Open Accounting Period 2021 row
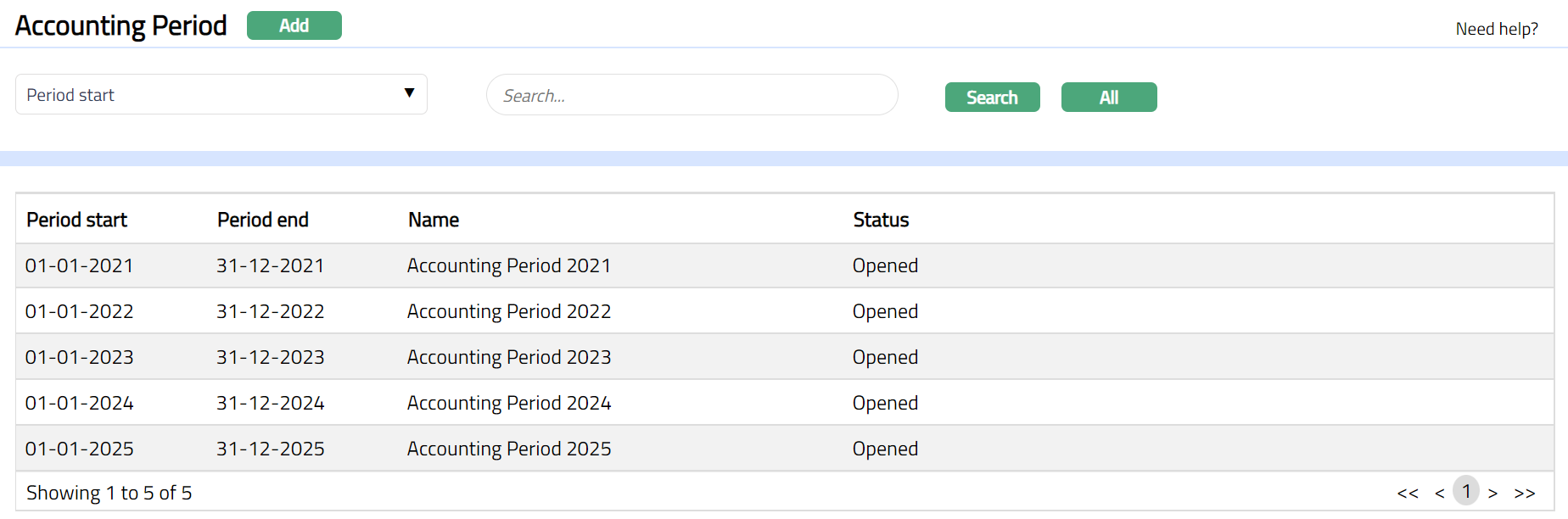The height and width of the screenshot is (519, 1568). click(x=508, y=265)
